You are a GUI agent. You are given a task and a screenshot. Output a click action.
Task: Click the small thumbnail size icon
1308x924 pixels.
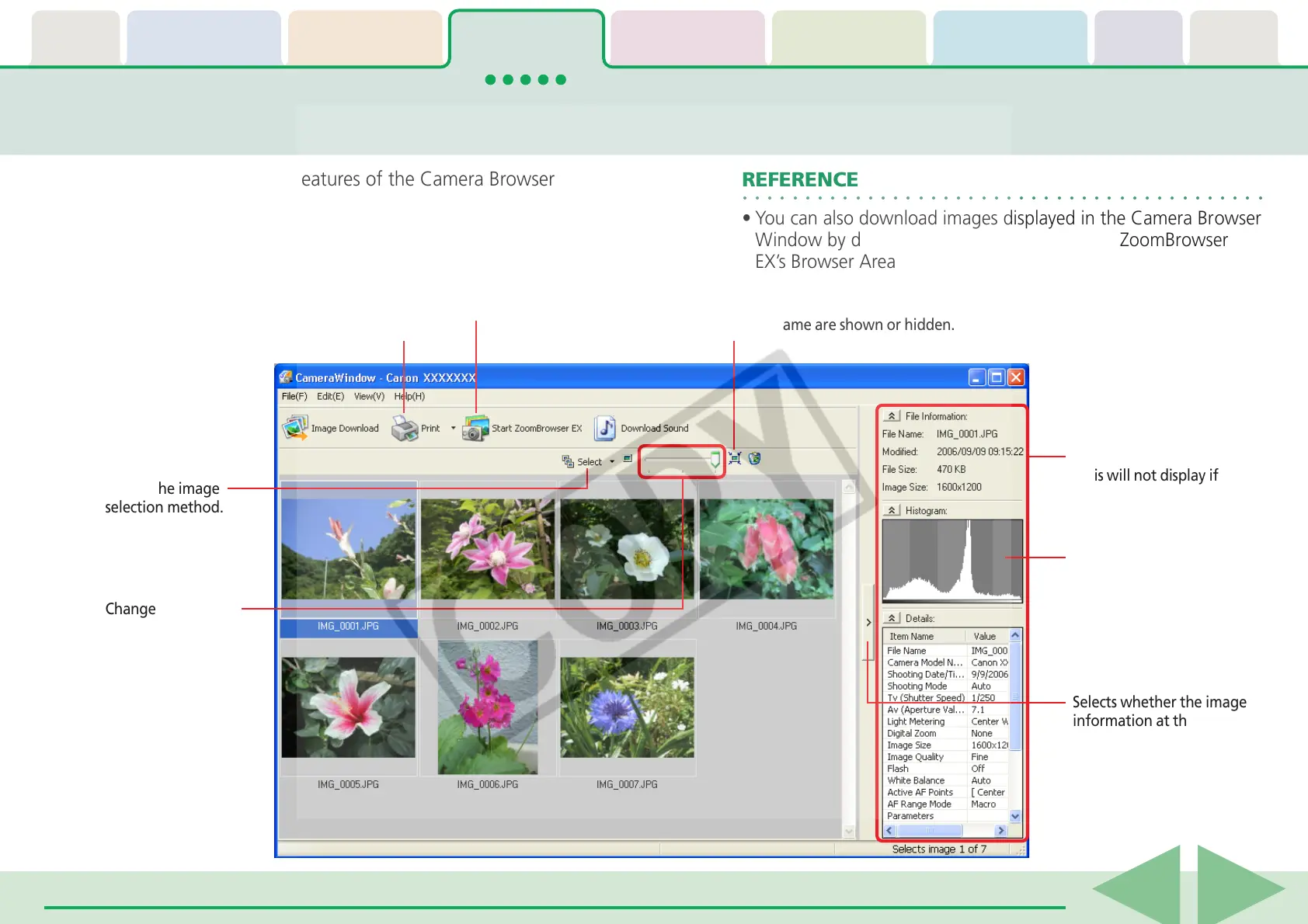pos(628,459)
